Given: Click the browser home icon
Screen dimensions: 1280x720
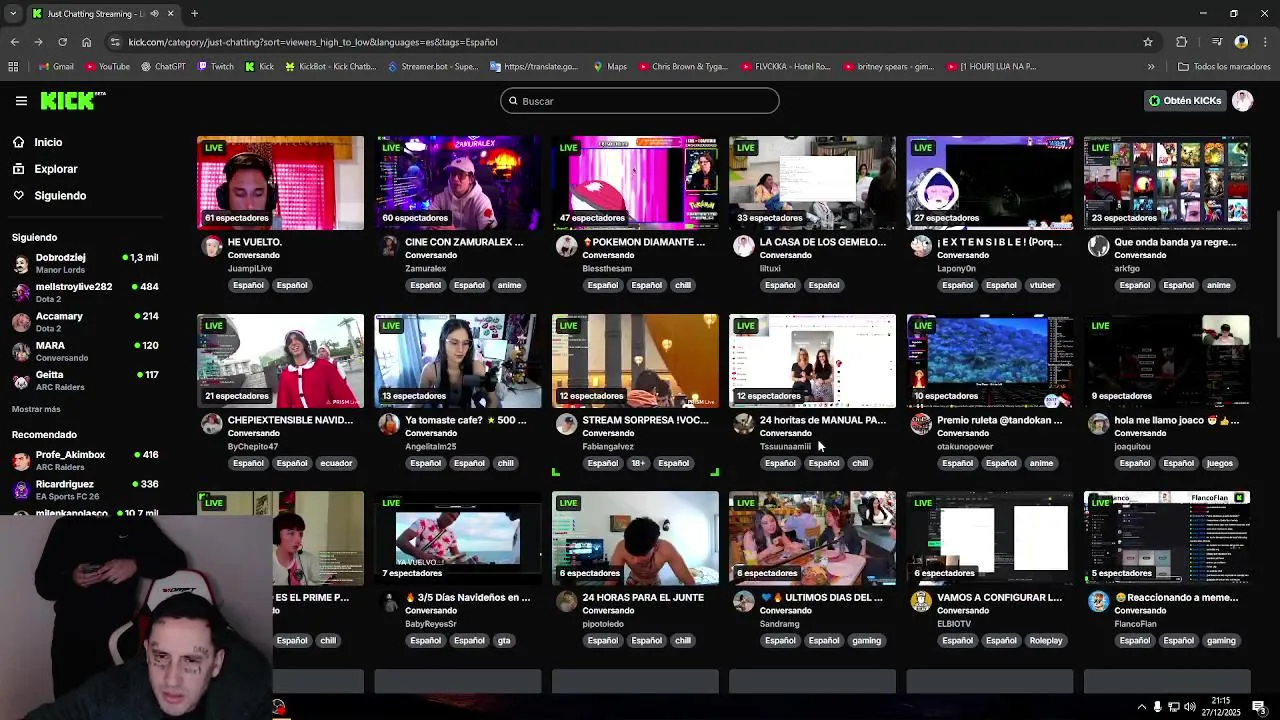Looking at the screenshot, I should coord(86,42).
